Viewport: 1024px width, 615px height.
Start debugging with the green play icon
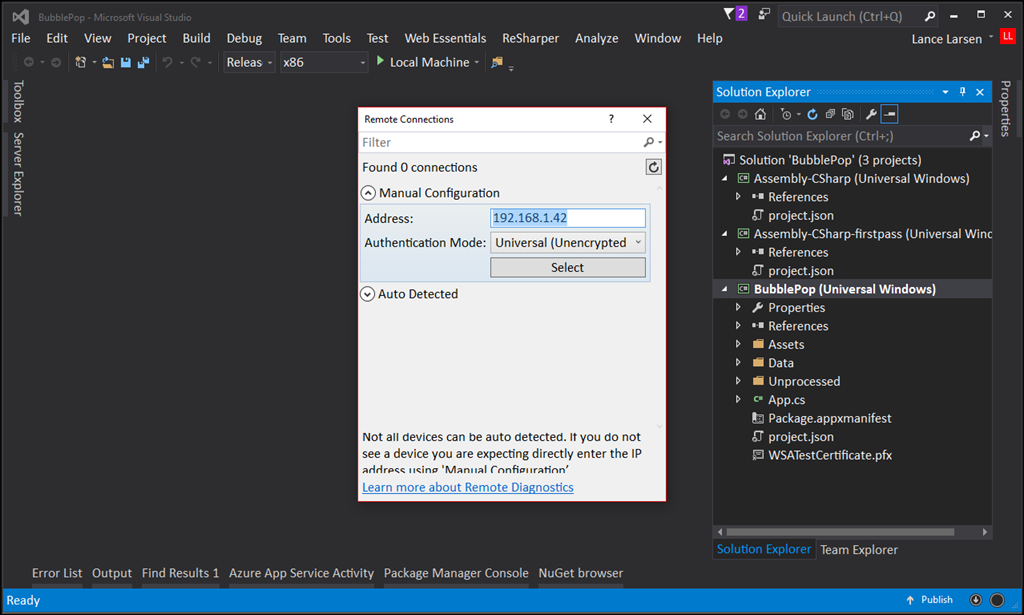[380, 61]
